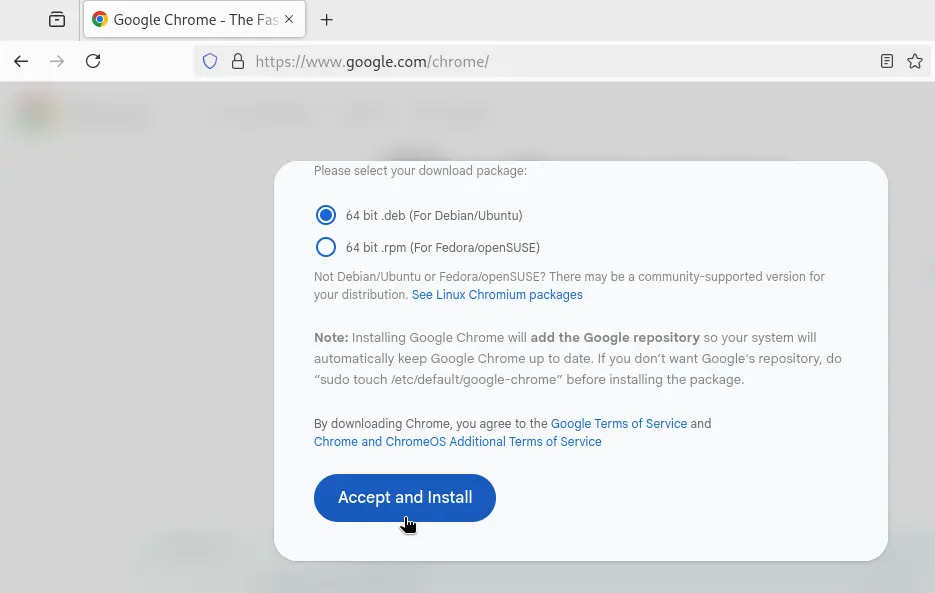
Task: Click the forward navigation arrow
Action: click(x=57, y=61)
